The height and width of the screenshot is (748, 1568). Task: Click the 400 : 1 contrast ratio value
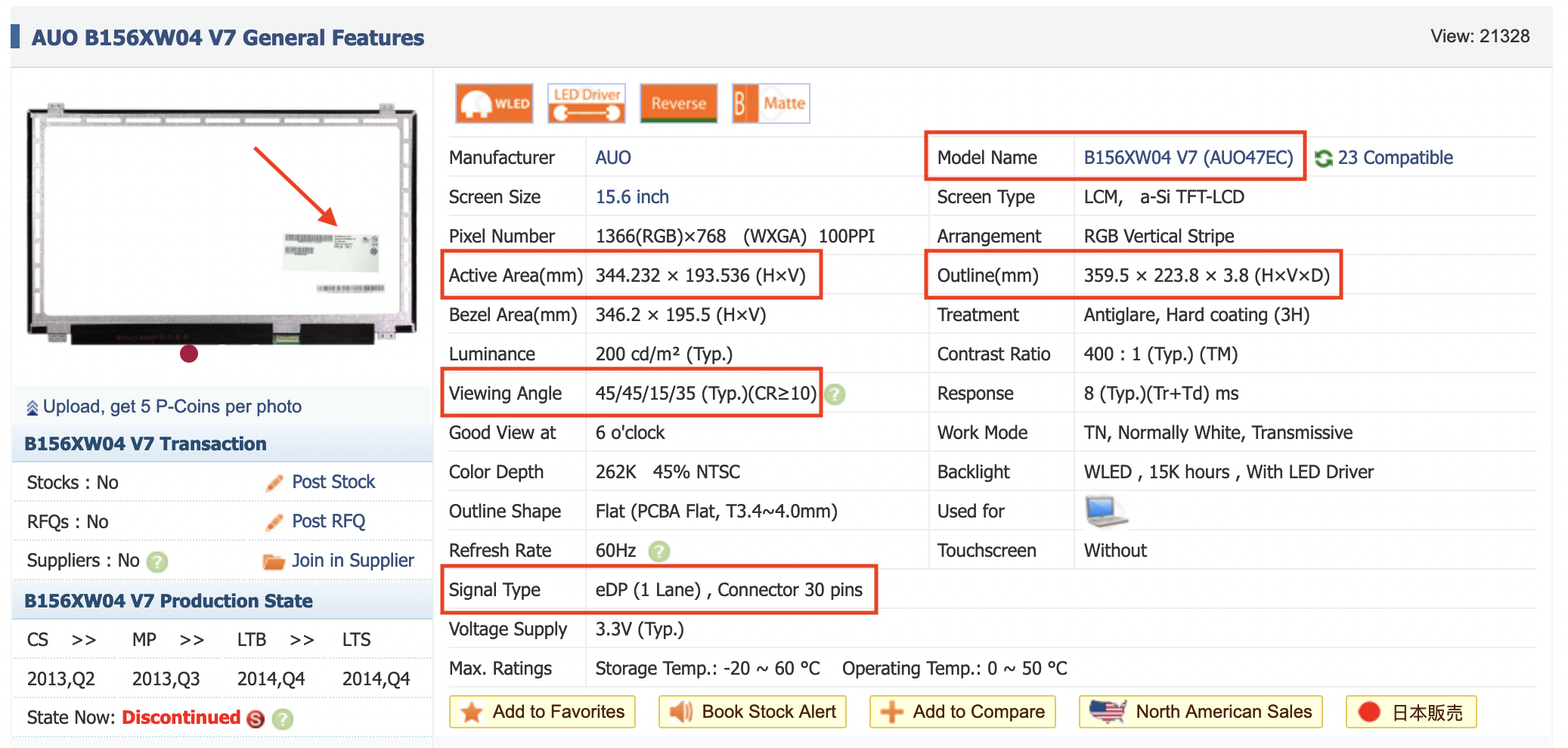pos(1161,354)
